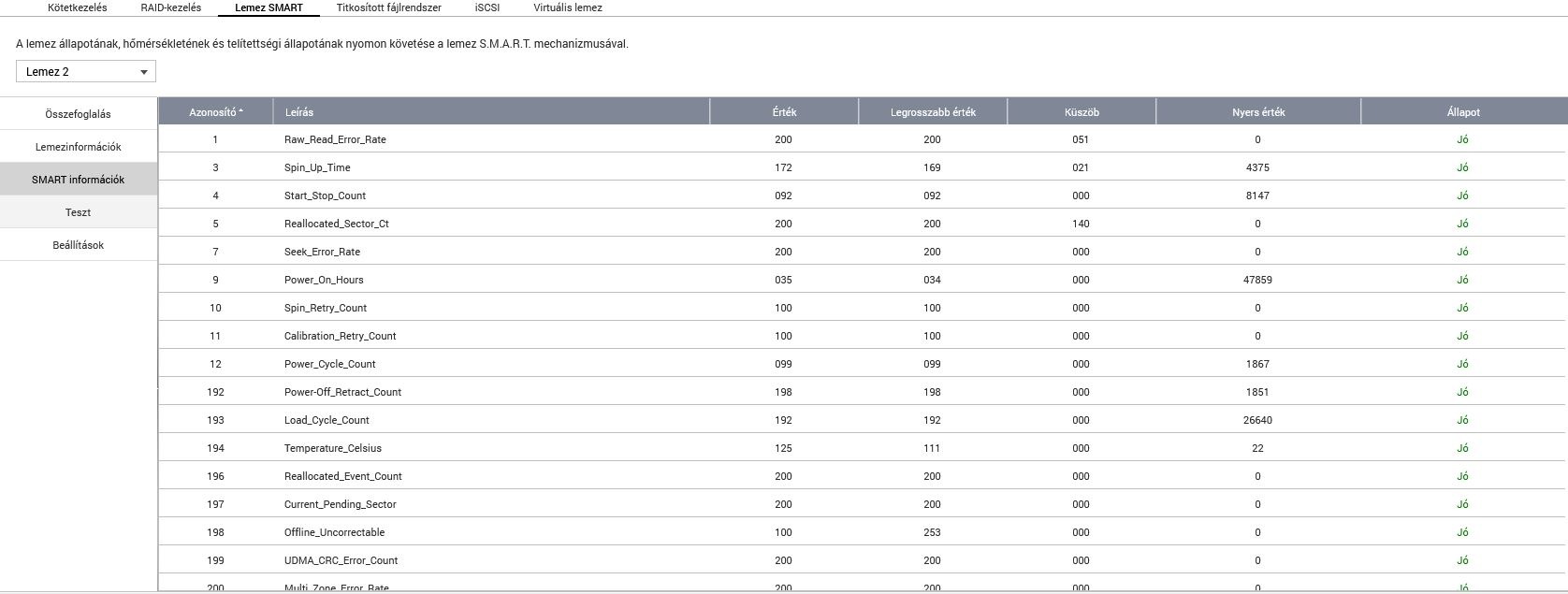Switch to the Kötetkezelés tab
This screenshot has width=1568, height=594.
pyautogui.click(x=78, y=7)
